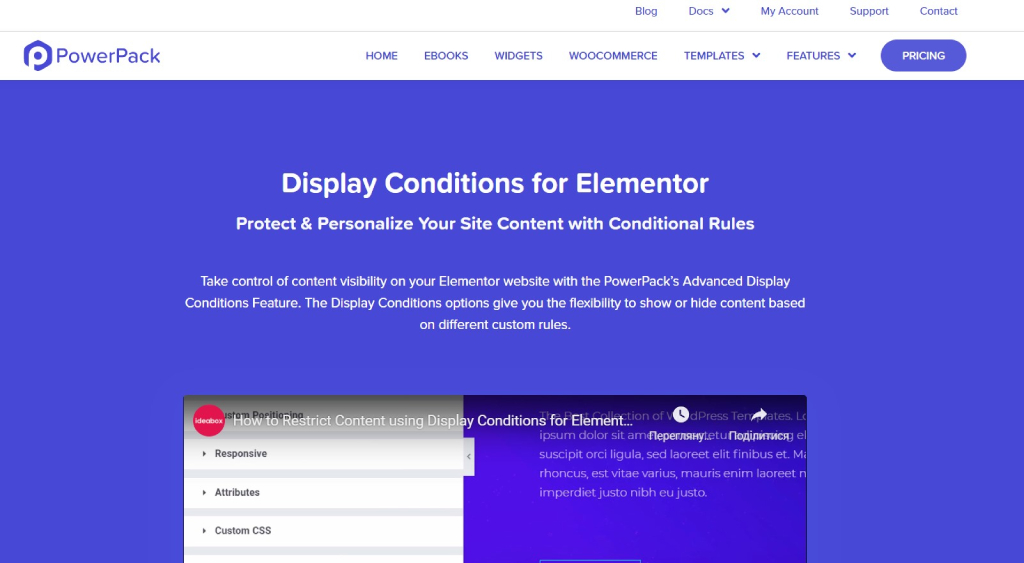Expand the Docs dropdown chevron
This screenshot has width=1024, height=563.
click(726, 10)
